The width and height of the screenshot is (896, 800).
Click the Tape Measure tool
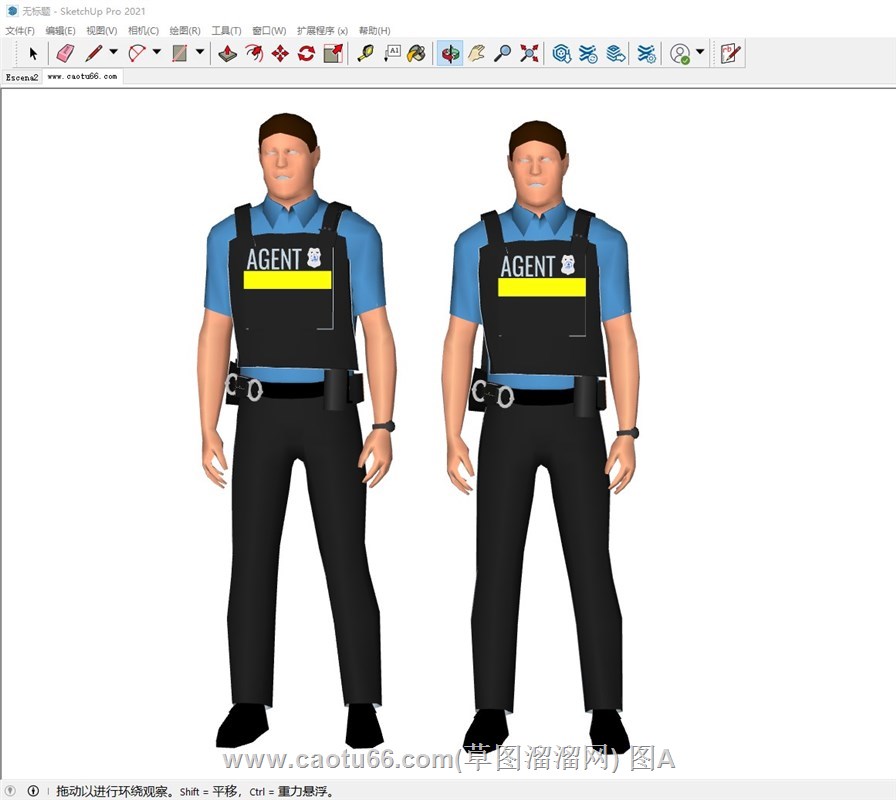tap(365, 53)
